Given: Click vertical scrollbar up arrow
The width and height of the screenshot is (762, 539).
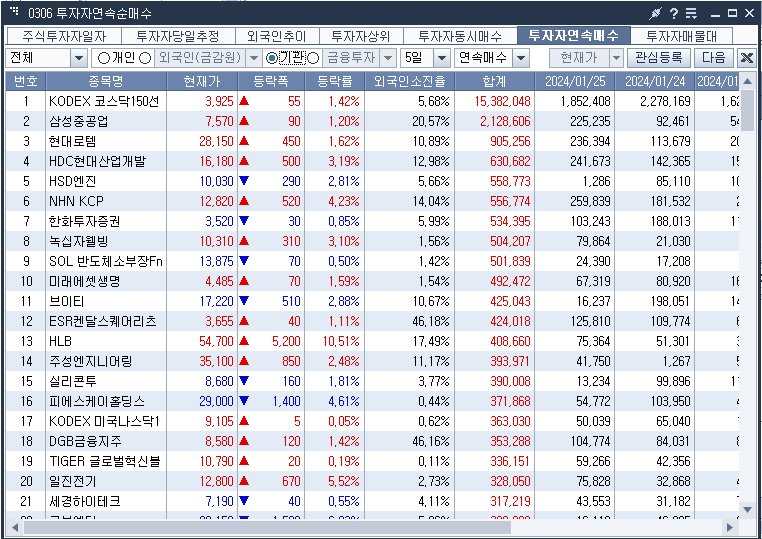Looking at the screenshot, I should click(747, 81).
